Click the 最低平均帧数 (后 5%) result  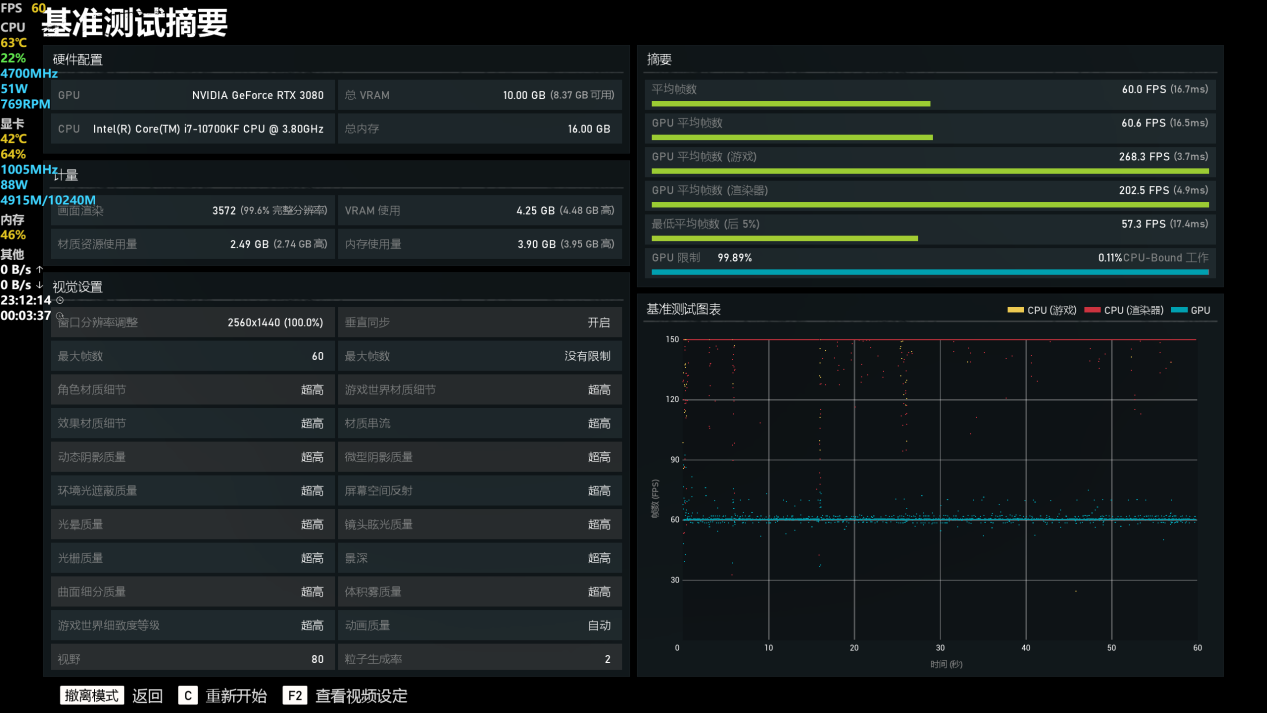coord(930,230)
